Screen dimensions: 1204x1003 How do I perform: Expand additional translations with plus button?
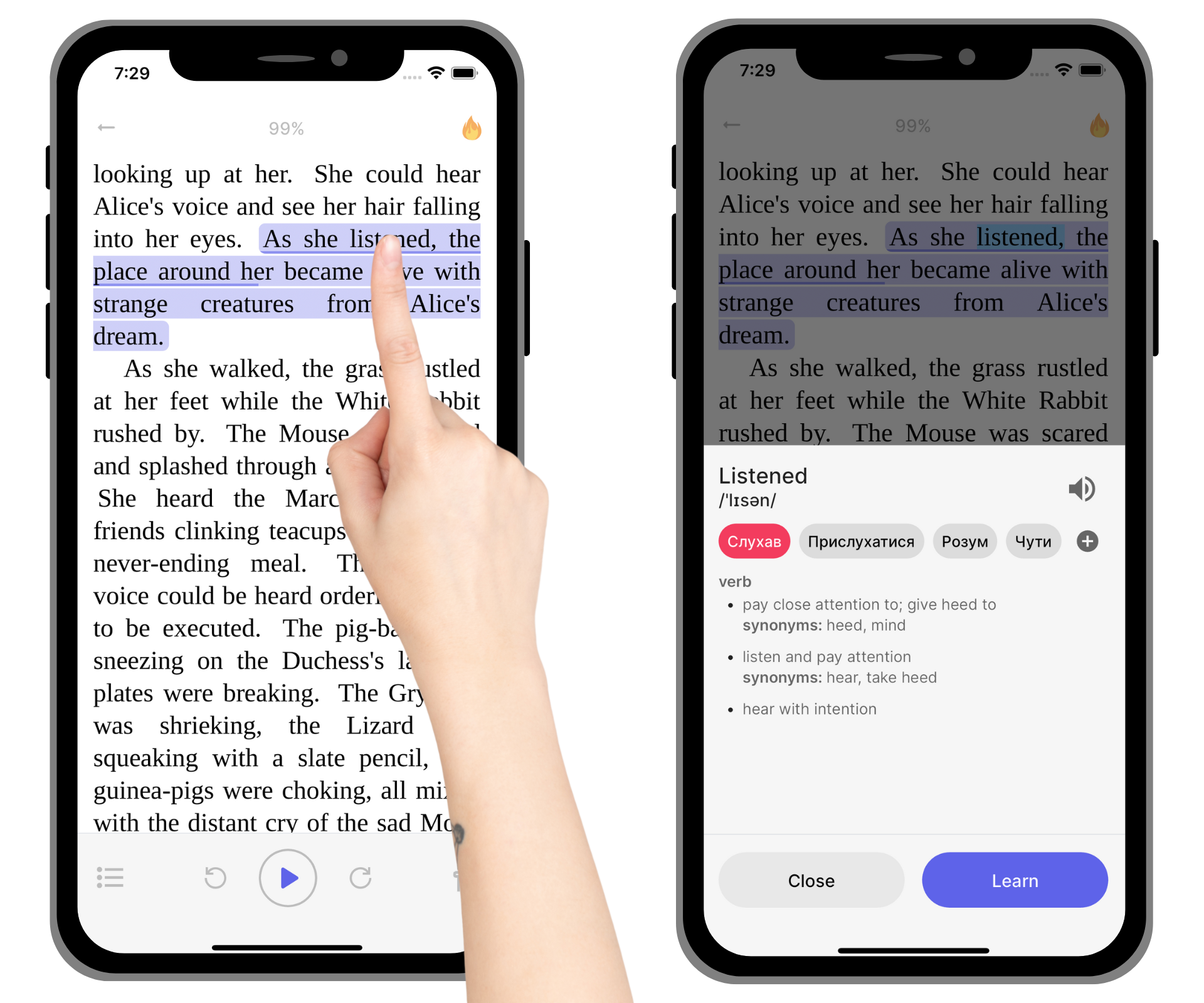point(1087,541)
